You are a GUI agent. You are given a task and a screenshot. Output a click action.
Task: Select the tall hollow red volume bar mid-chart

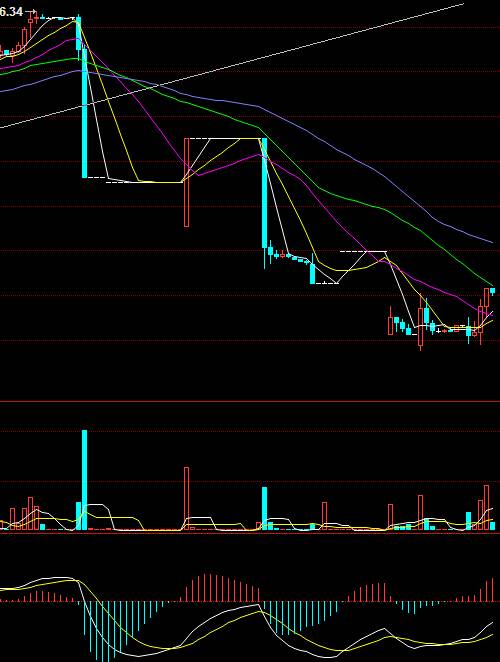(186, 498)
